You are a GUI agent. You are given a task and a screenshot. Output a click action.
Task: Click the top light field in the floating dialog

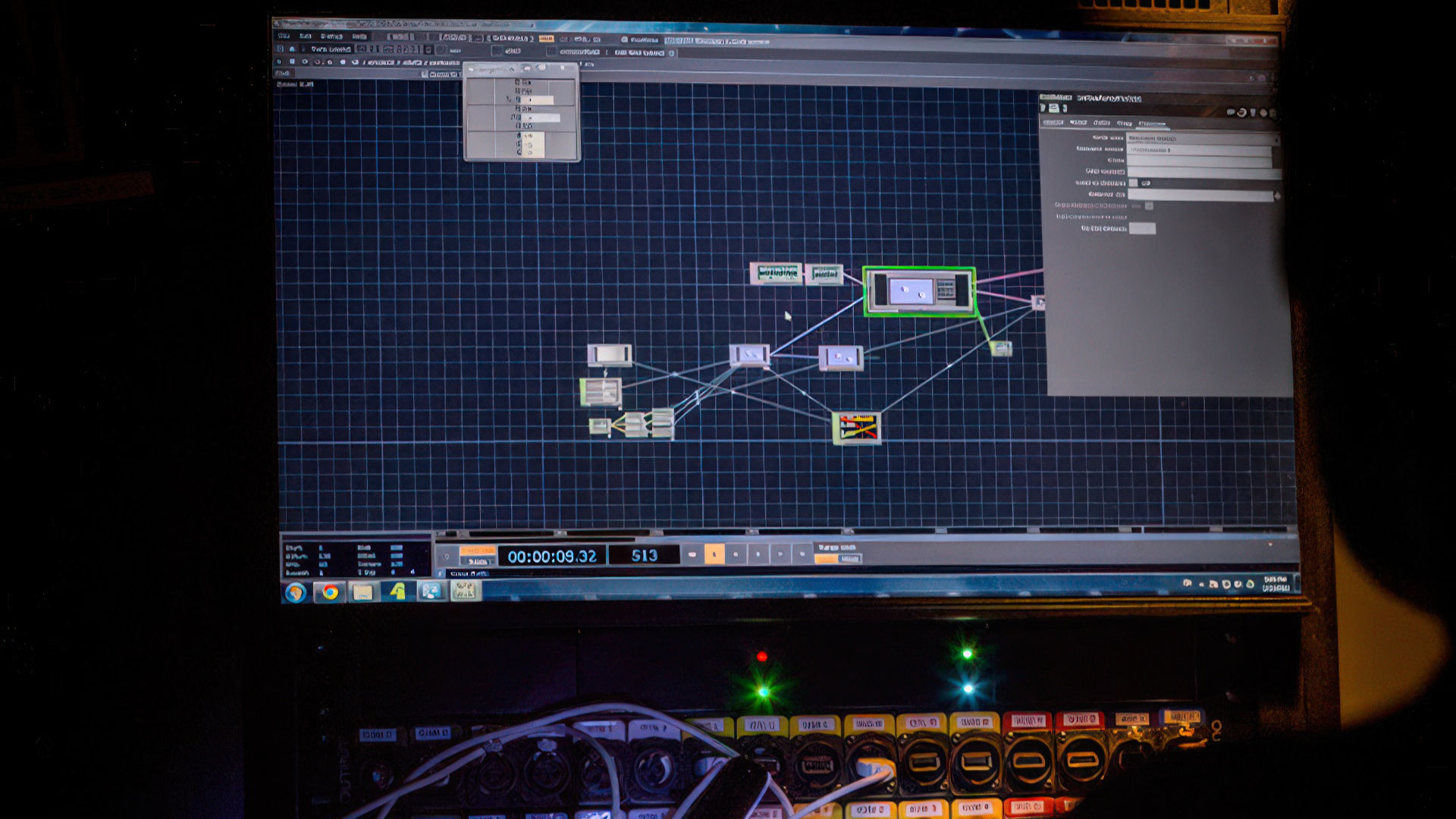pyautogui.click(x=537, y=100)
